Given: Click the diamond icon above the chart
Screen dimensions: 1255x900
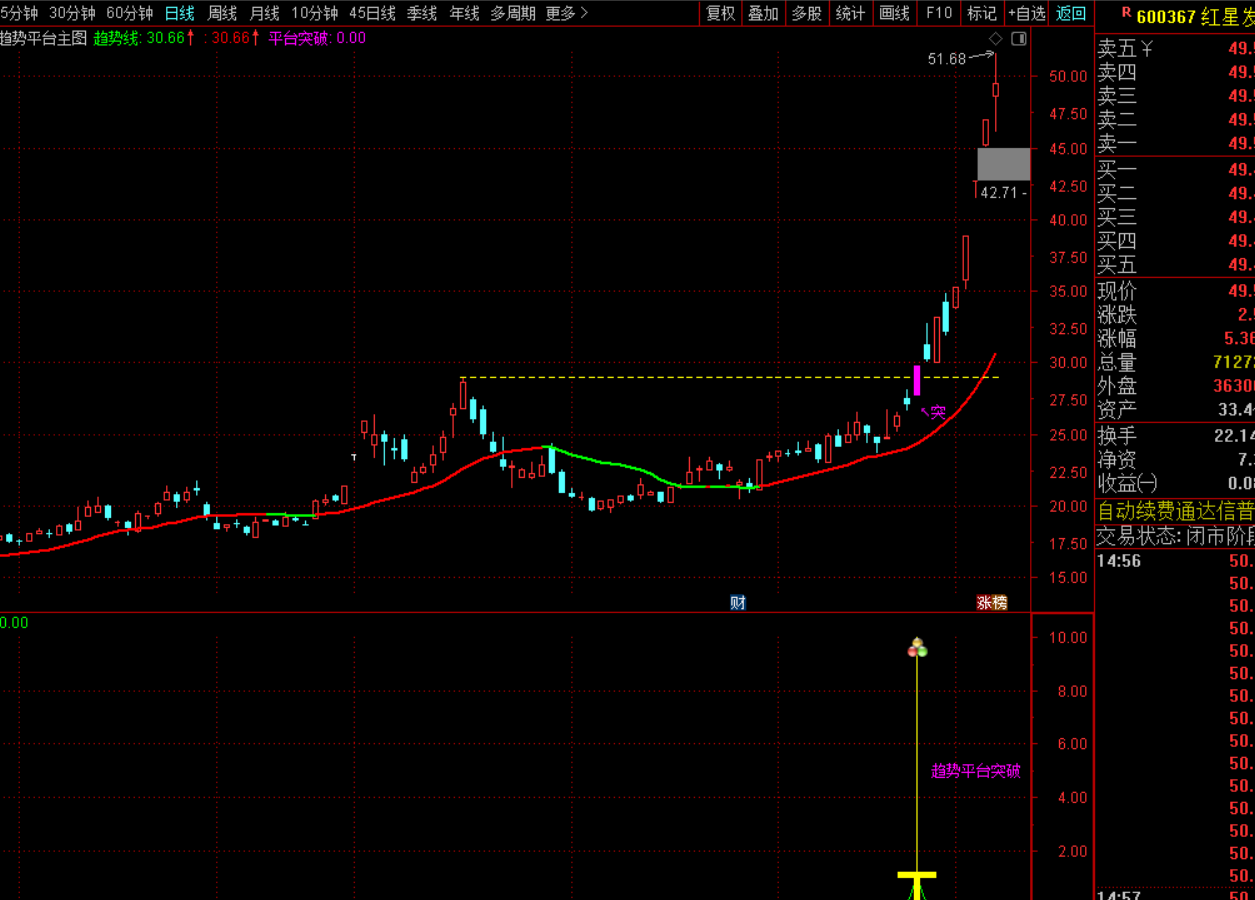Looking at the screenshot, I should coord(995,39).
